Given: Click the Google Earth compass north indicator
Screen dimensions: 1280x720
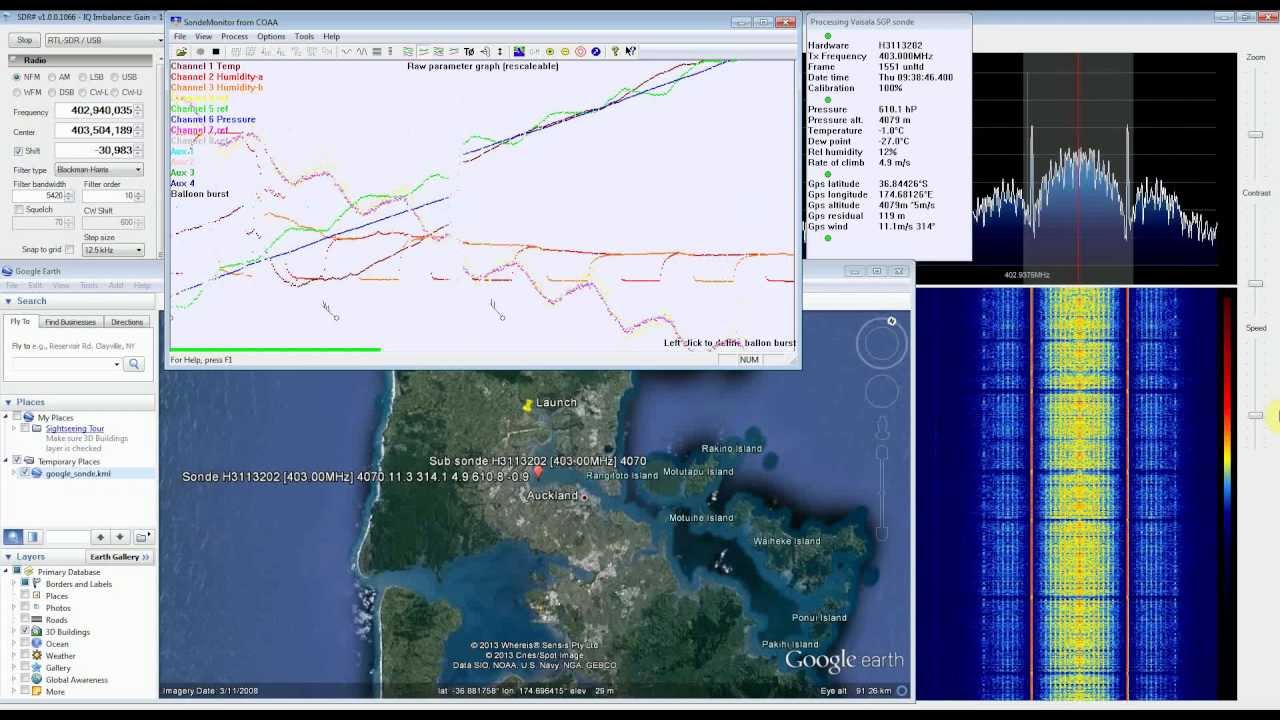Looking at the screenshot, I should pos(891,322).
